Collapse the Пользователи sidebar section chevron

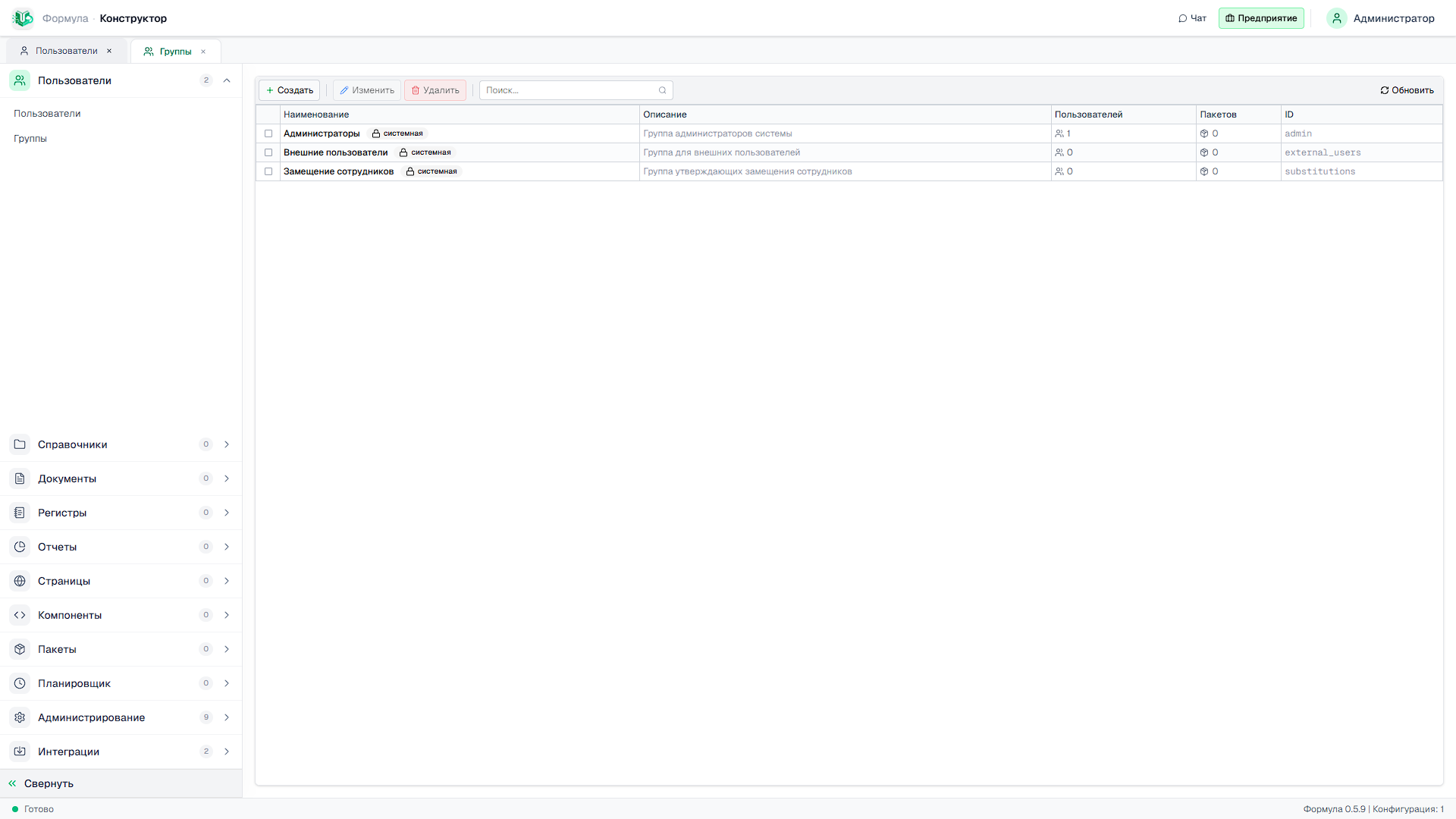[227, 80]
